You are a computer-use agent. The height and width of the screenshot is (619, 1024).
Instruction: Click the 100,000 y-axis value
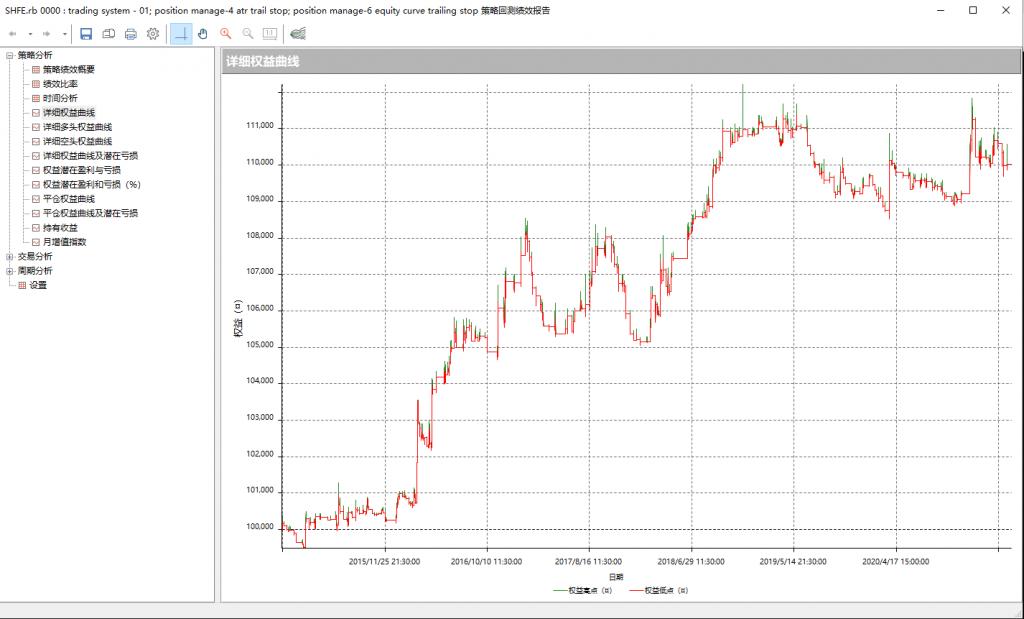[259, 526]
